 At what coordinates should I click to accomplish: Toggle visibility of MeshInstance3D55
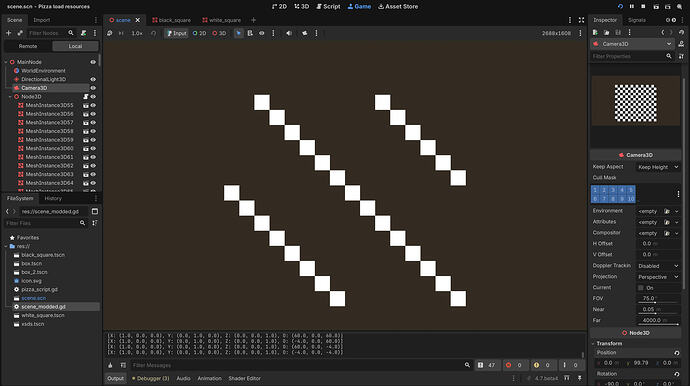click(93, 105)
